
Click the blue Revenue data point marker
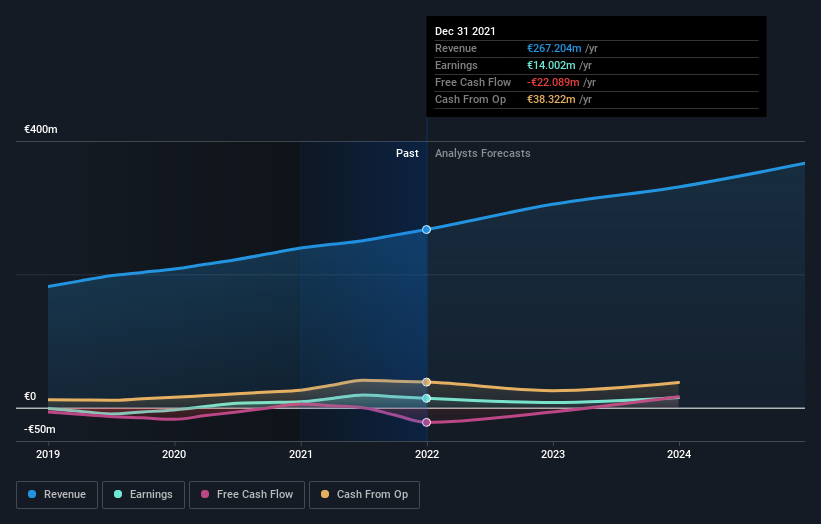pos(427,229)
